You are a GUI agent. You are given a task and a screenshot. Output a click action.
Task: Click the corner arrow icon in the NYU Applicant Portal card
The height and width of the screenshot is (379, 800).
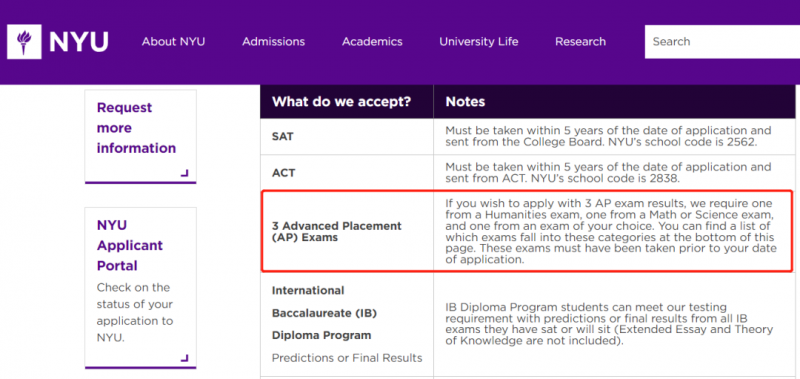(x=184, y=358)
